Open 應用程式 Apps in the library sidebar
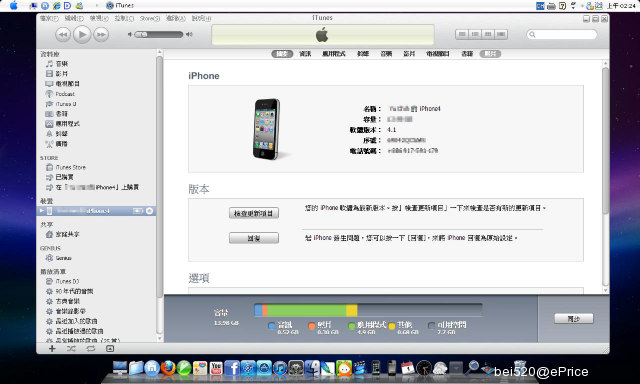Screen dimensions: 640x384 click(x=62, y=124)
